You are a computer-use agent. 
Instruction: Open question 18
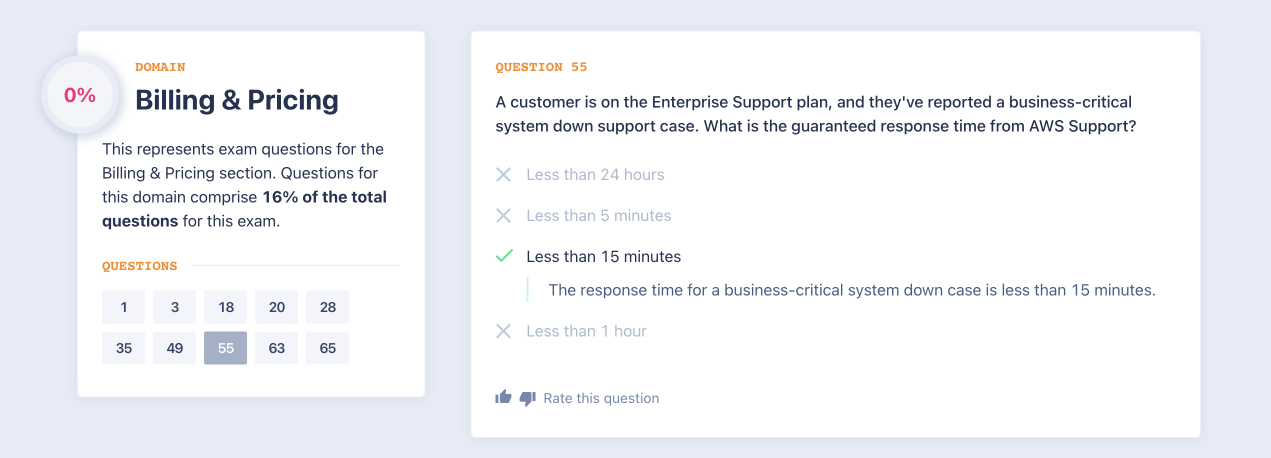226,307
